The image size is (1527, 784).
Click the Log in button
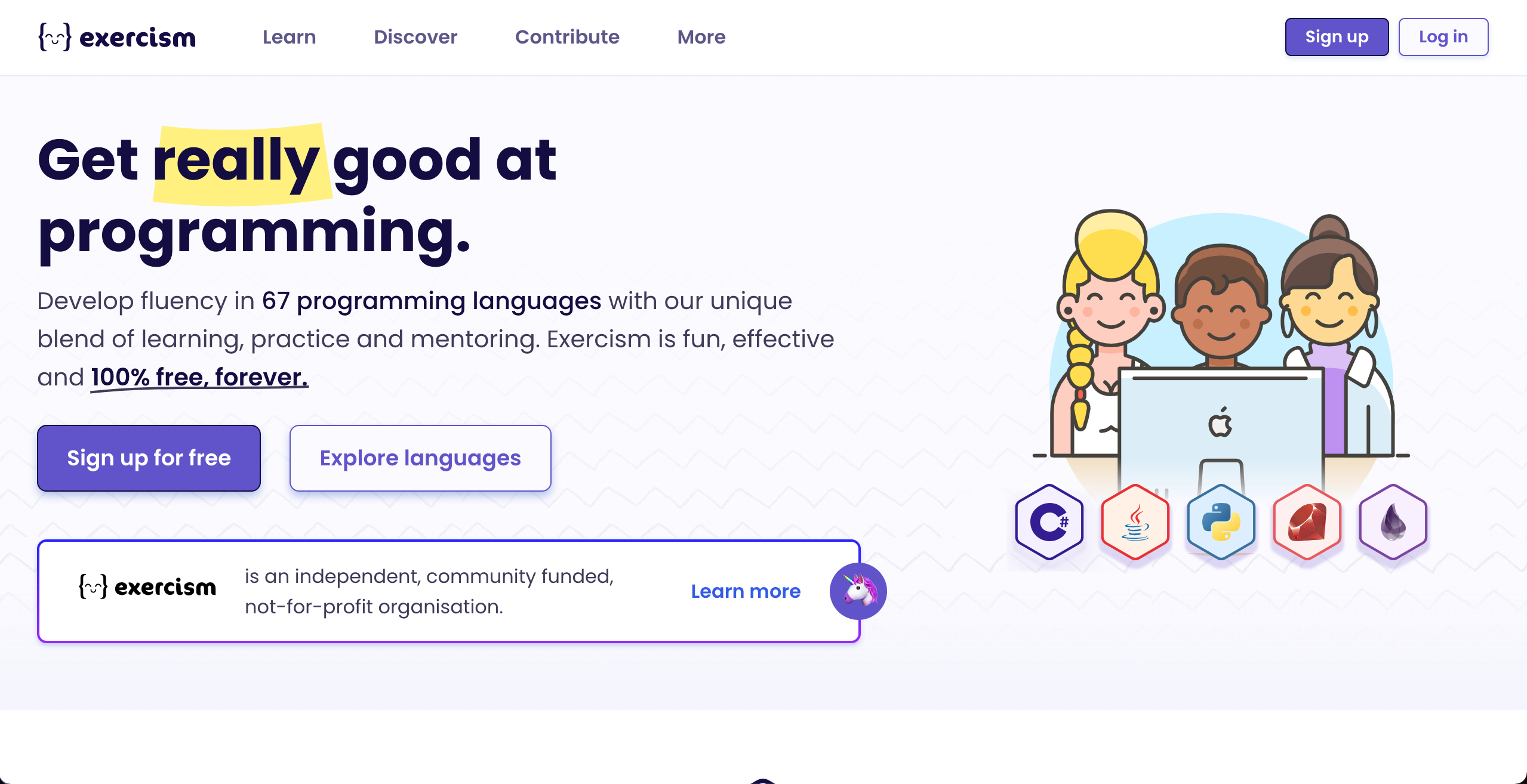coord(1442,37)
